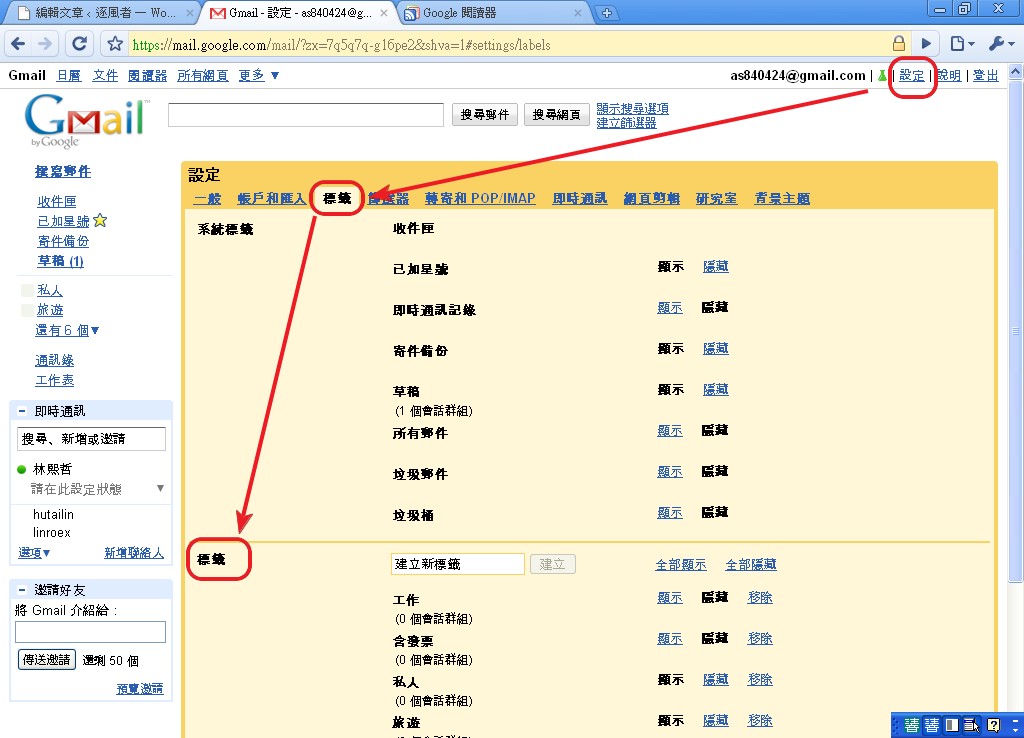Open the 背景主題 settings tab
1024x738 pixels.
tap(782, 199)
